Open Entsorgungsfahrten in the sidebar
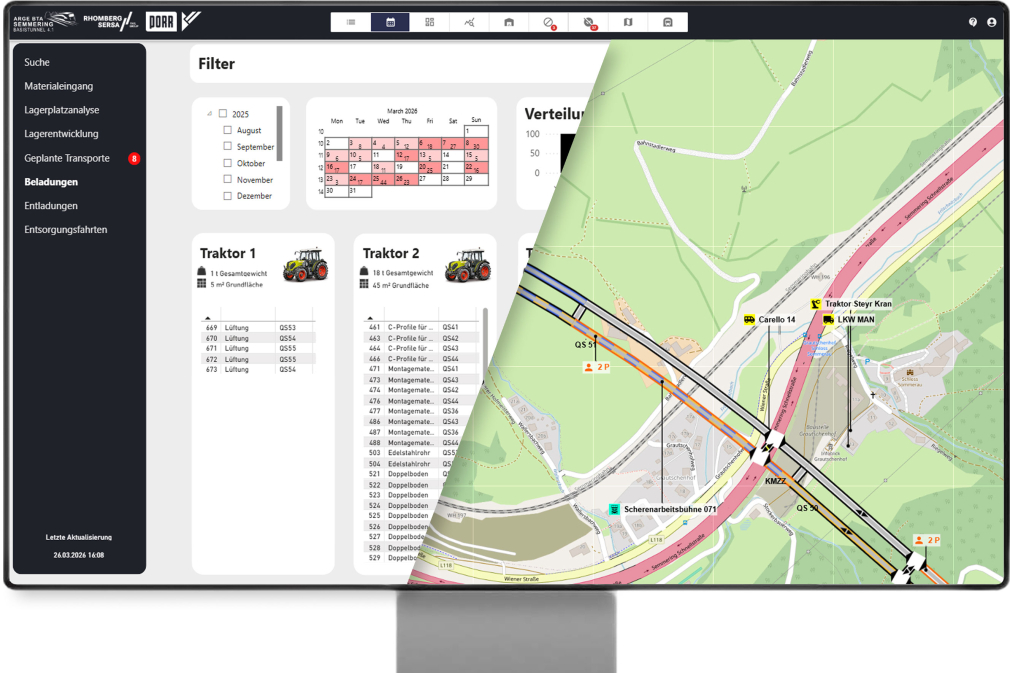 tap(66, 230)
